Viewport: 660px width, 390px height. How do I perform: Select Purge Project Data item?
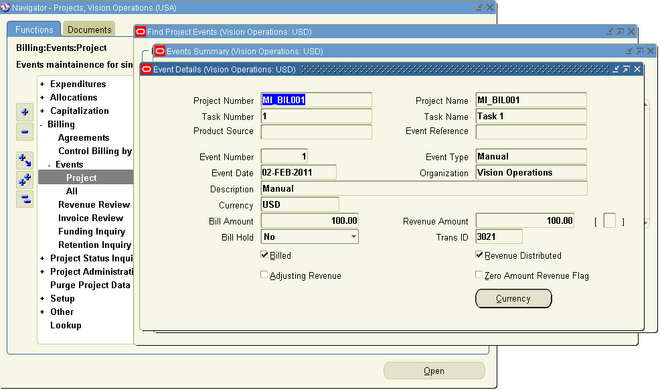coord(90,285)
